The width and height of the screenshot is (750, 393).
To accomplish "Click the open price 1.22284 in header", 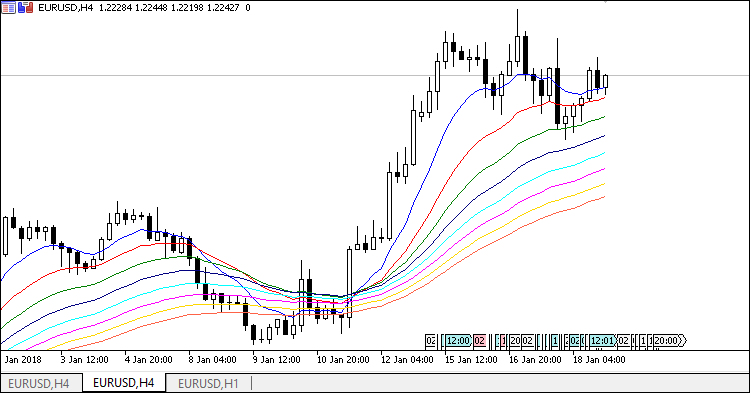I will coord(115,8).
